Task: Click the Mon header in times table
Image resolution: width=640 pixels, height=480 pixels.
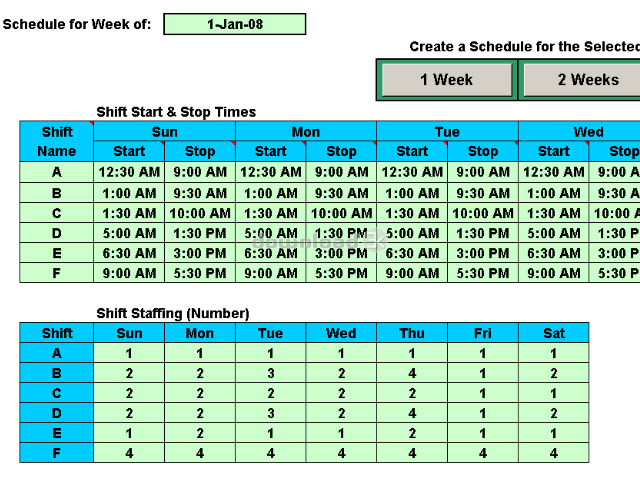Action: 306,131
